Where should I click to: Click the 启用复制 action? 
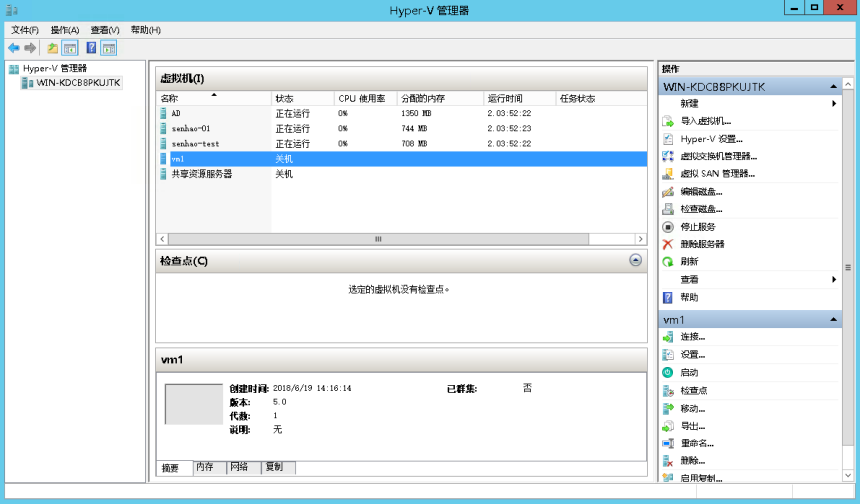(701, 478)
